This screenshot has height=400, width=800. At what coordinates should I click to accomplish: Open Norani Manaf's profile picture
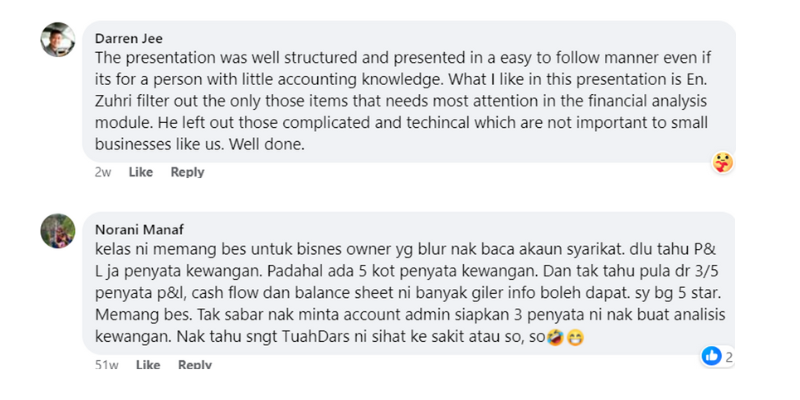58,231
